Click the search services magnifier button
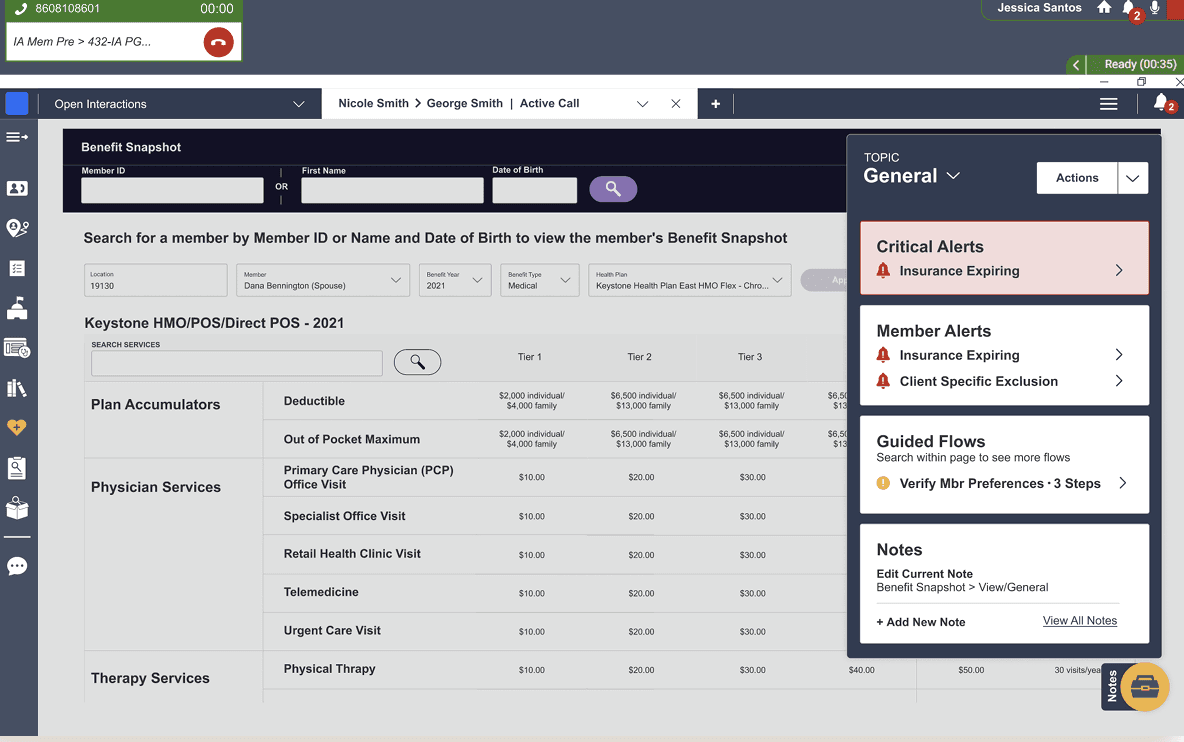Viewport: 1184px width, 742px height. pos(418,362)
